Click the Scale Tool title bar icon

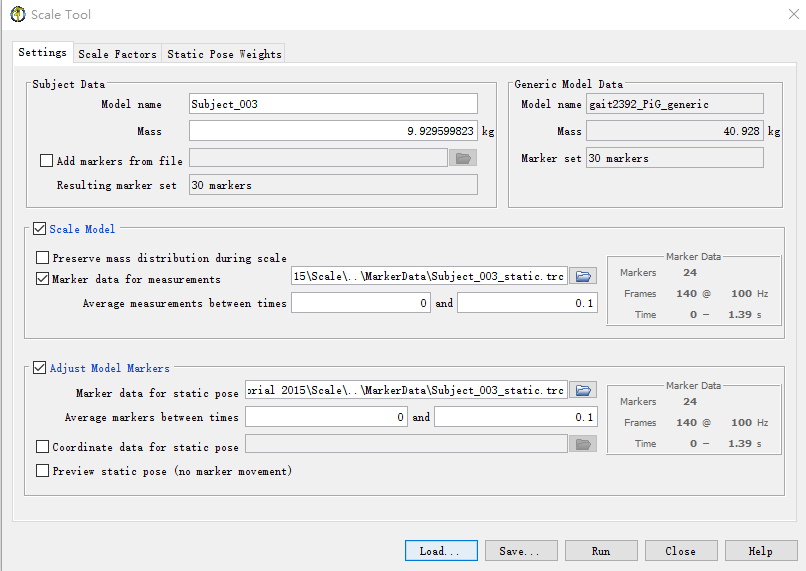tap(18, 15)
